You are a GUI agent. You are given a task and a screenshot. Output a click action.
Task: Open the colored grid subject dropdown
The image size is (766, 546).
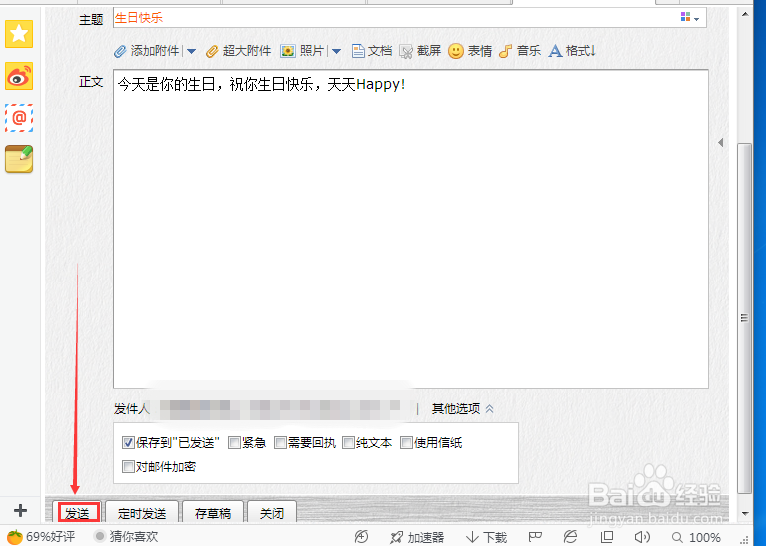[x=689, y=18]
